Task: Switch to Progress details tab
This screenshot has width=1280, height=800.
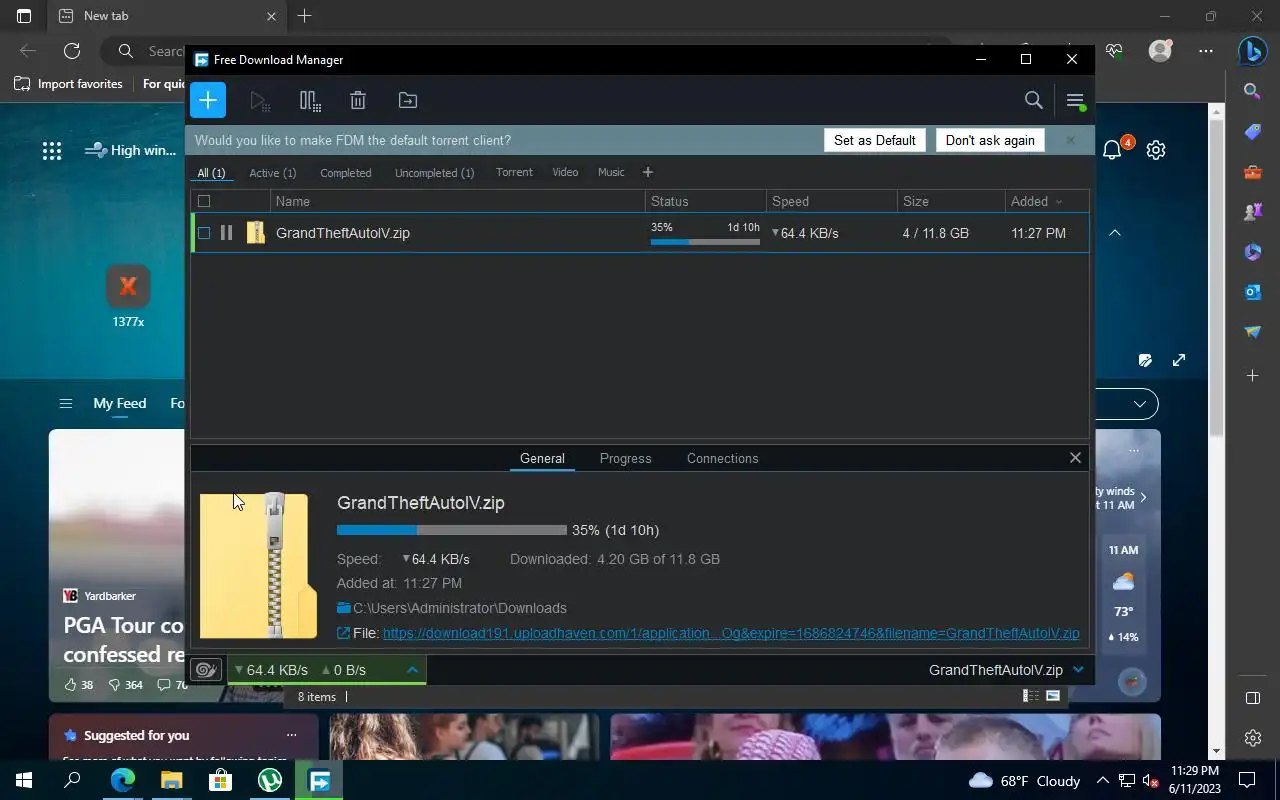Action: tap(626, 458)
